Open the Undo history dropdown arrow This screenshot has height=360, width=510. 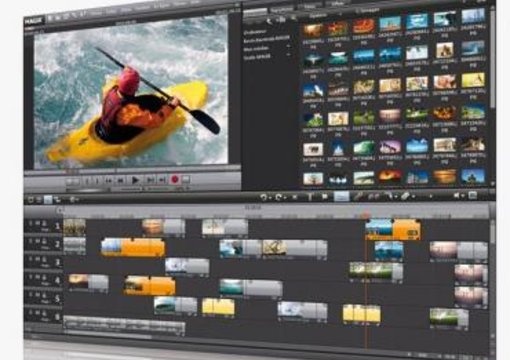[x=269, y=198]
